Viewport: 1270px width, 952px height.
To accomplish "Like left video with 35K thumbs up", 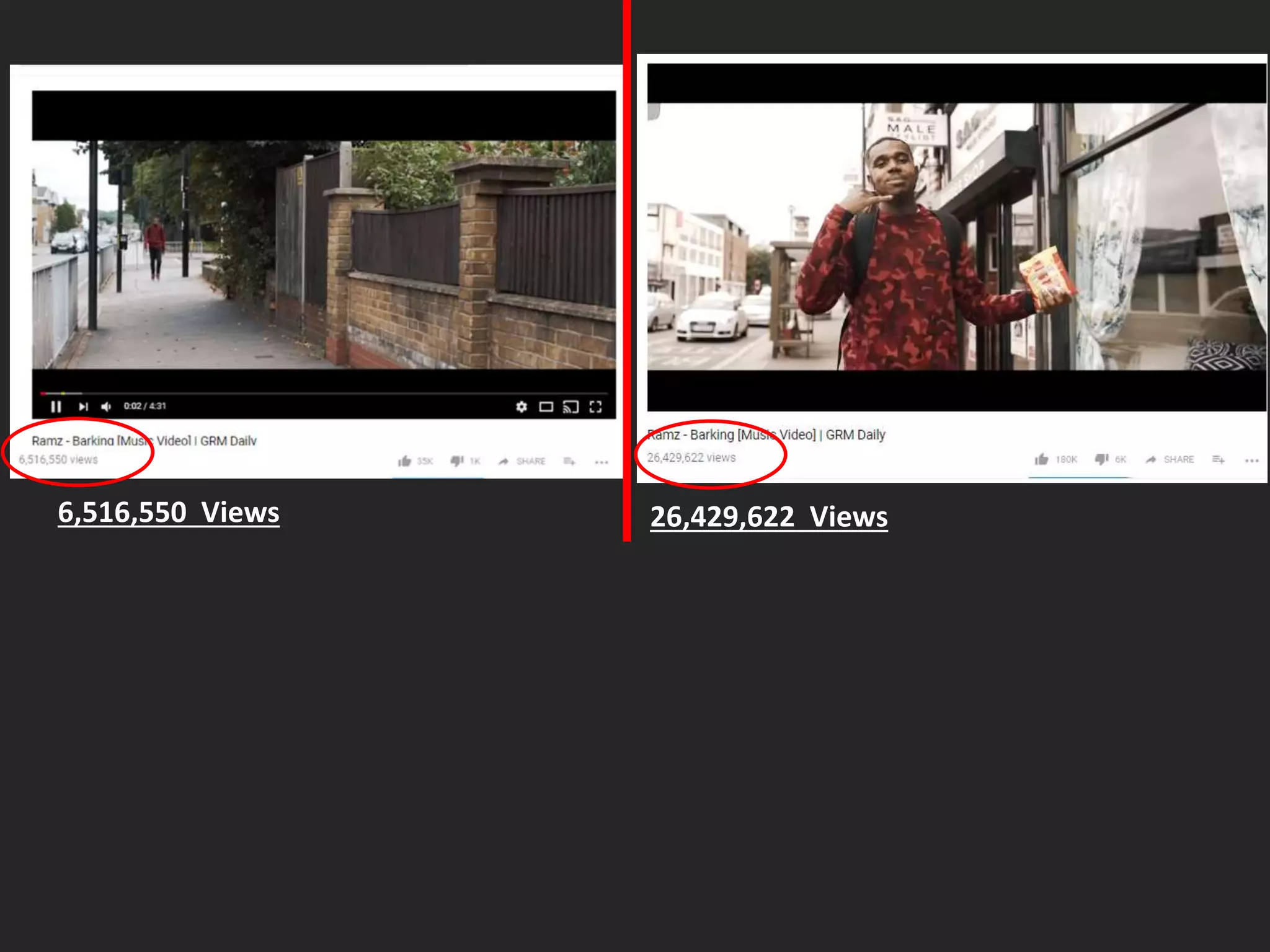I will [415, 461].
